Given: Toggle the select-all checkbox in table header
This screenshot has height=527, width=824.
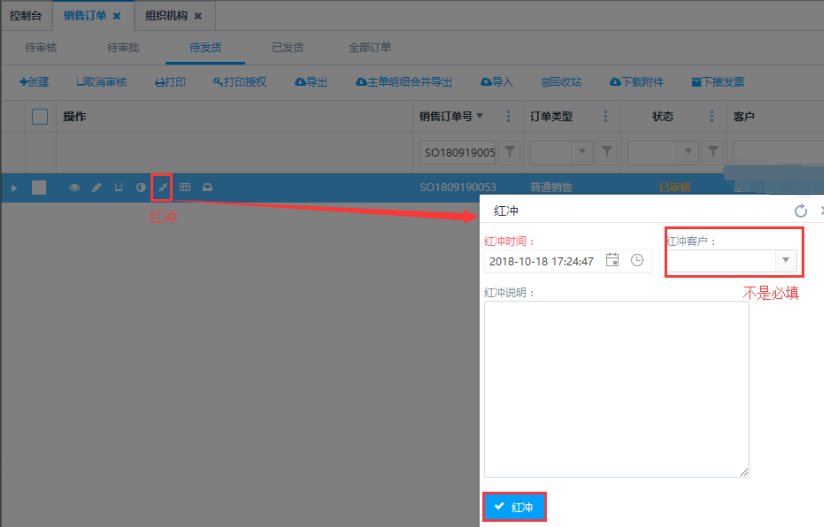Looking at the screenshot, I should pos(40,117).
